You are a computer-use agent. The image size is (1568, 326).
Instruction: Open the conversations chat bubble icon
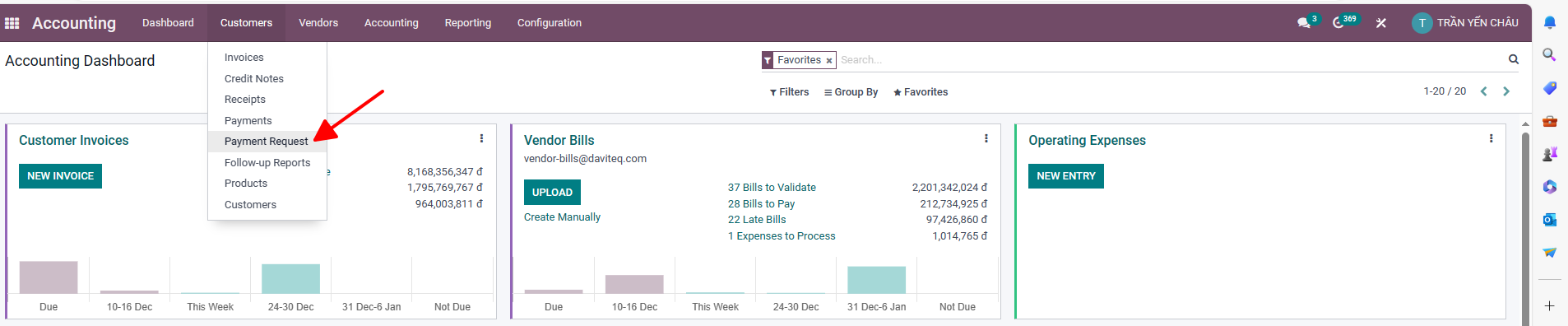point(1304,23)
